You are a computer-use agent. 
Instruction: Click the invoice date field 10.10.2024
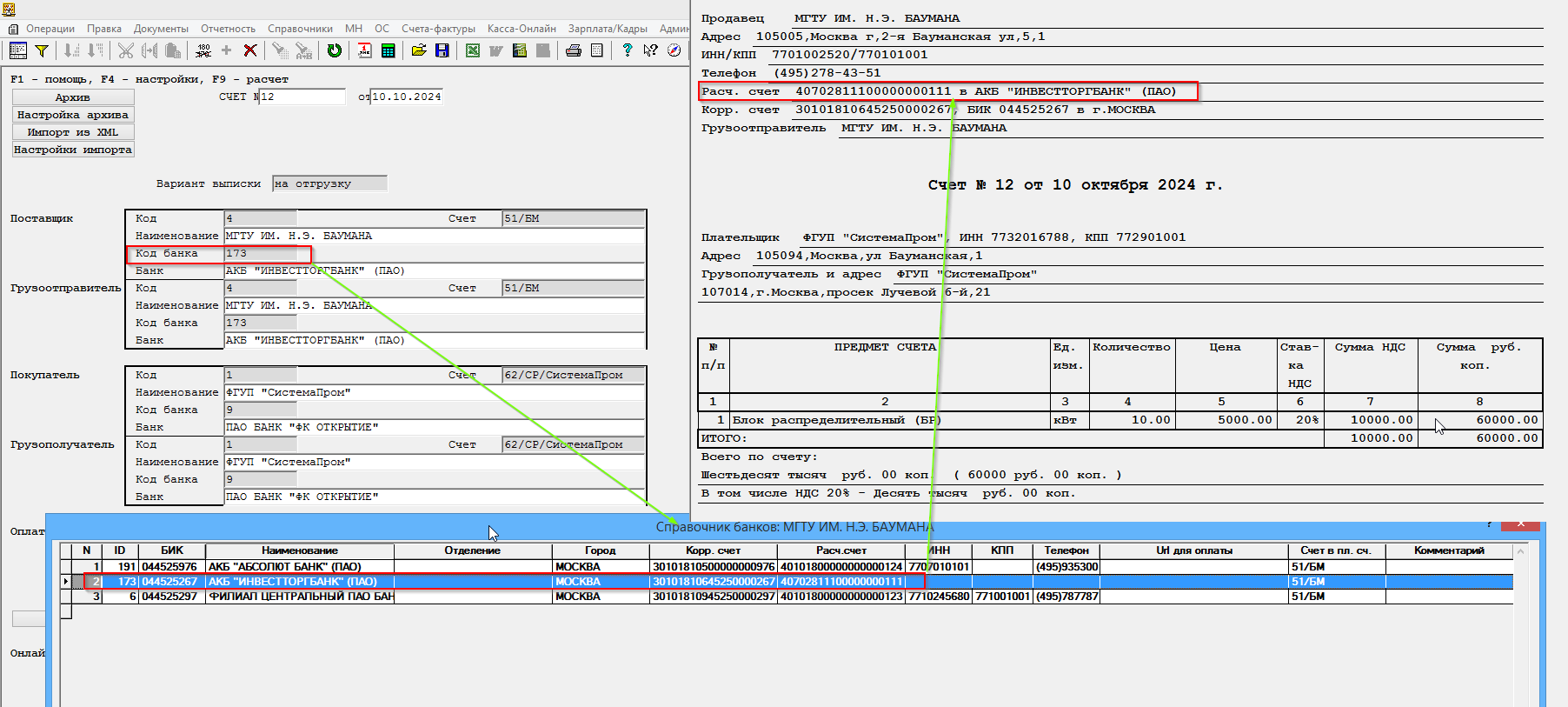407,97
